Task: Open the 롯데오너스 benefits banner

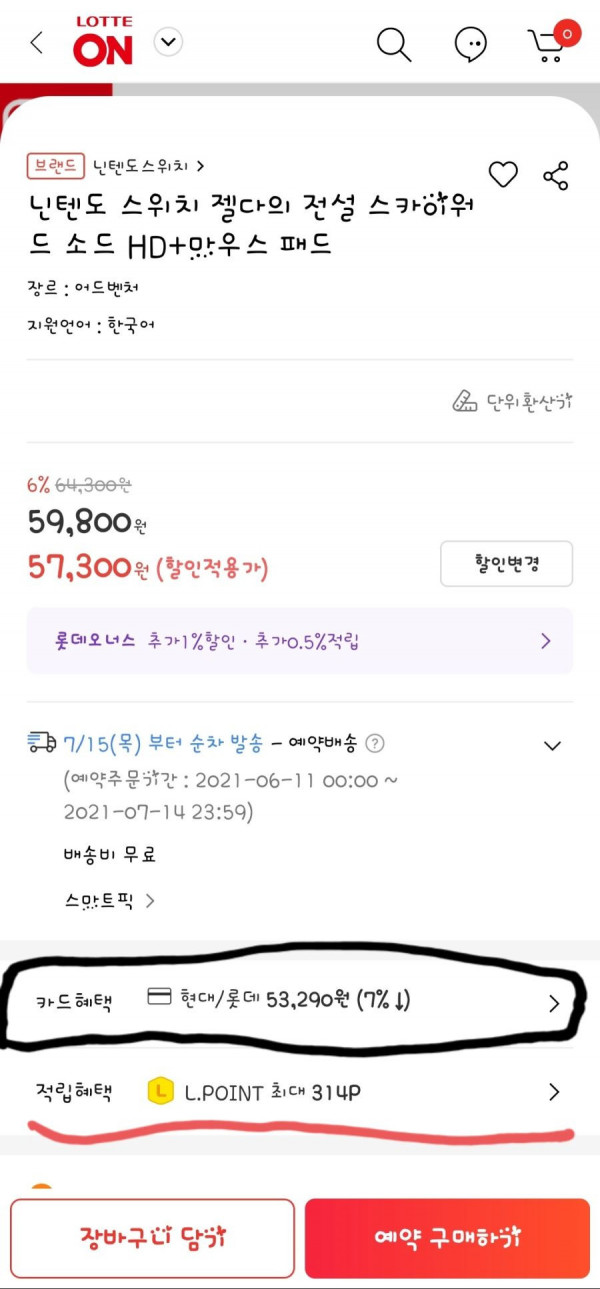Action: (300, 641)
